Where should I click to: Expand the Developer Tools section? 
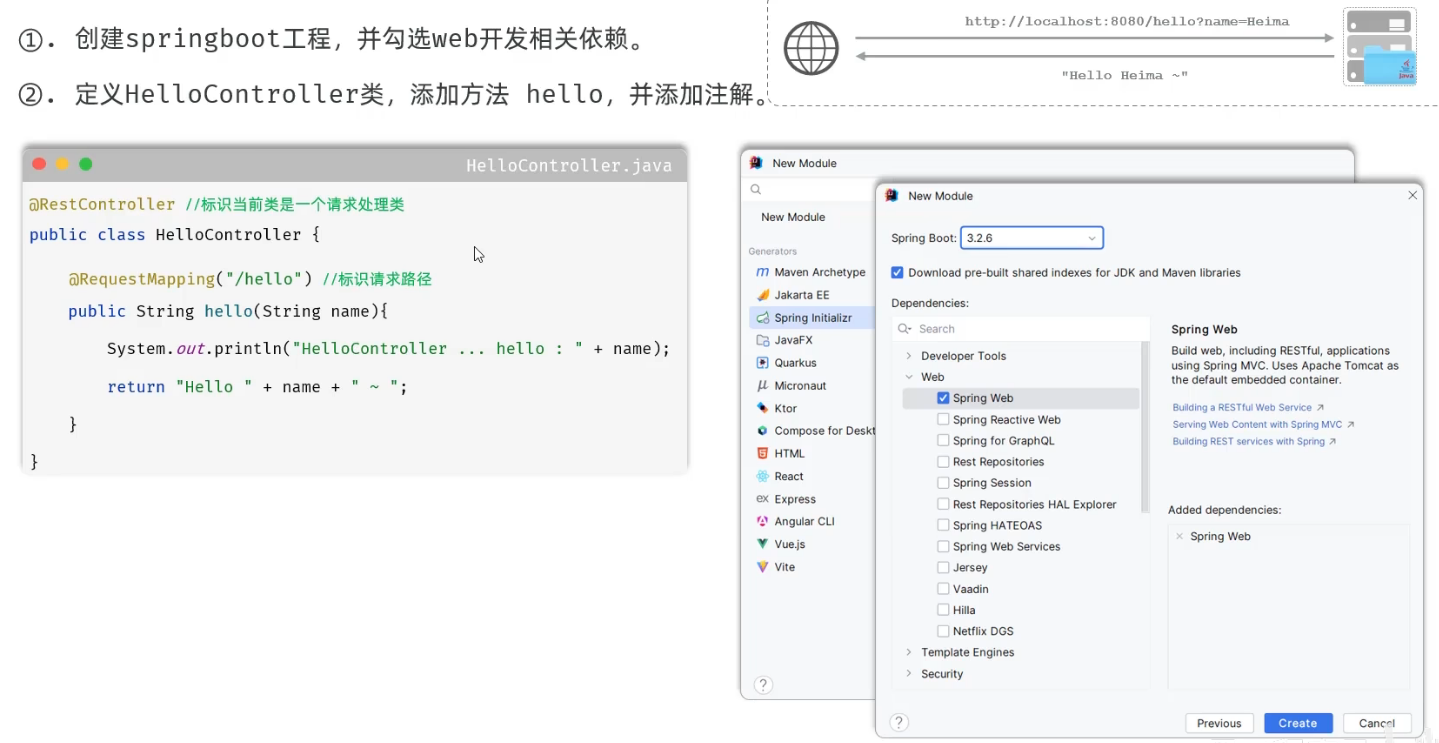tap(908, 355)
